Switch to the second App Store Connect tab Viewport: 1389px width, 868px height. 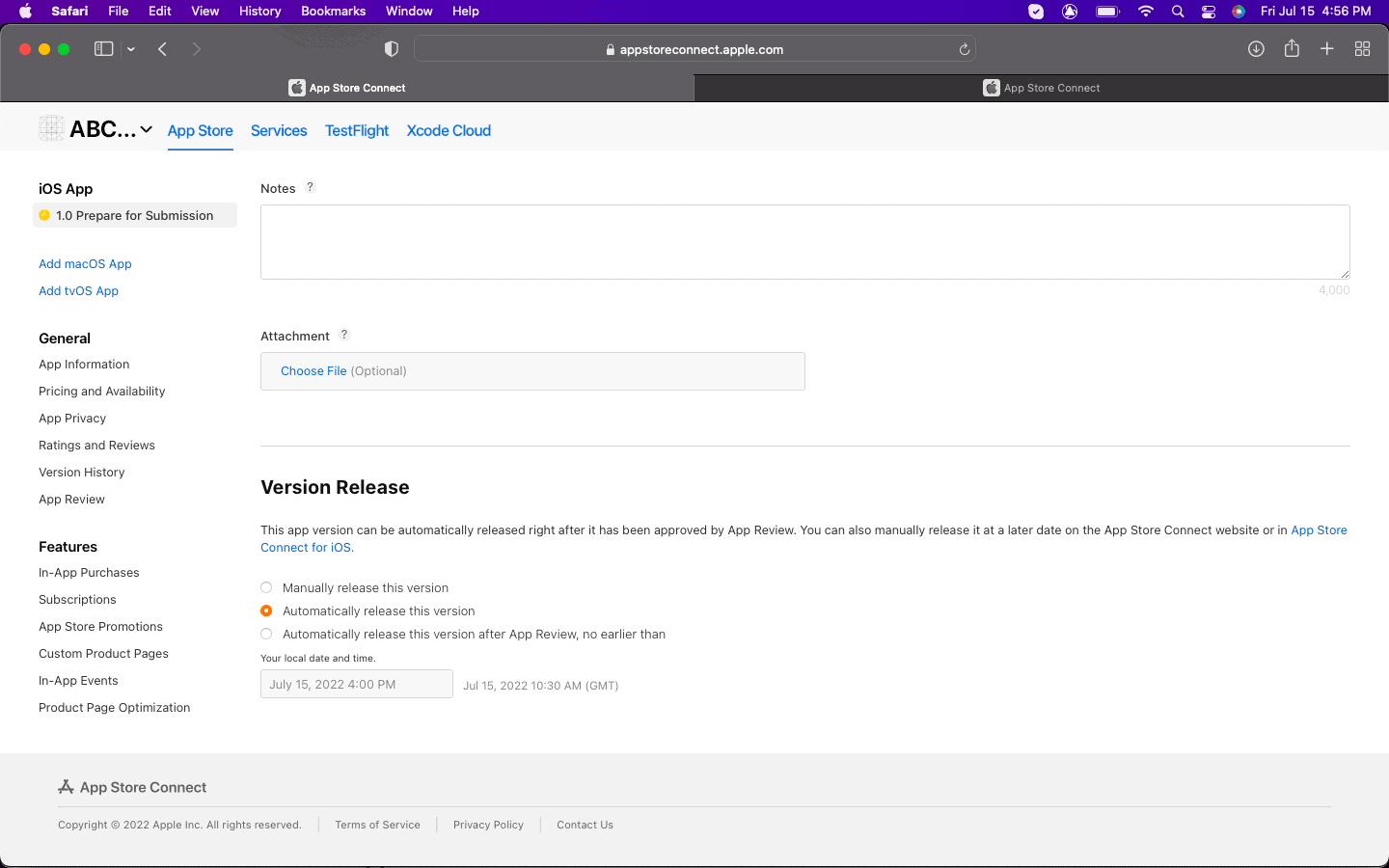[x=1042, y=88]
